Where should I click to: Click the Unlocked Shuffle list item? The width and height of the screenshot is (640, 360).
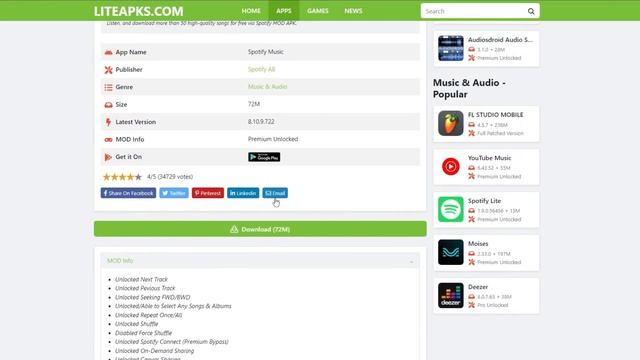point(136,324)
